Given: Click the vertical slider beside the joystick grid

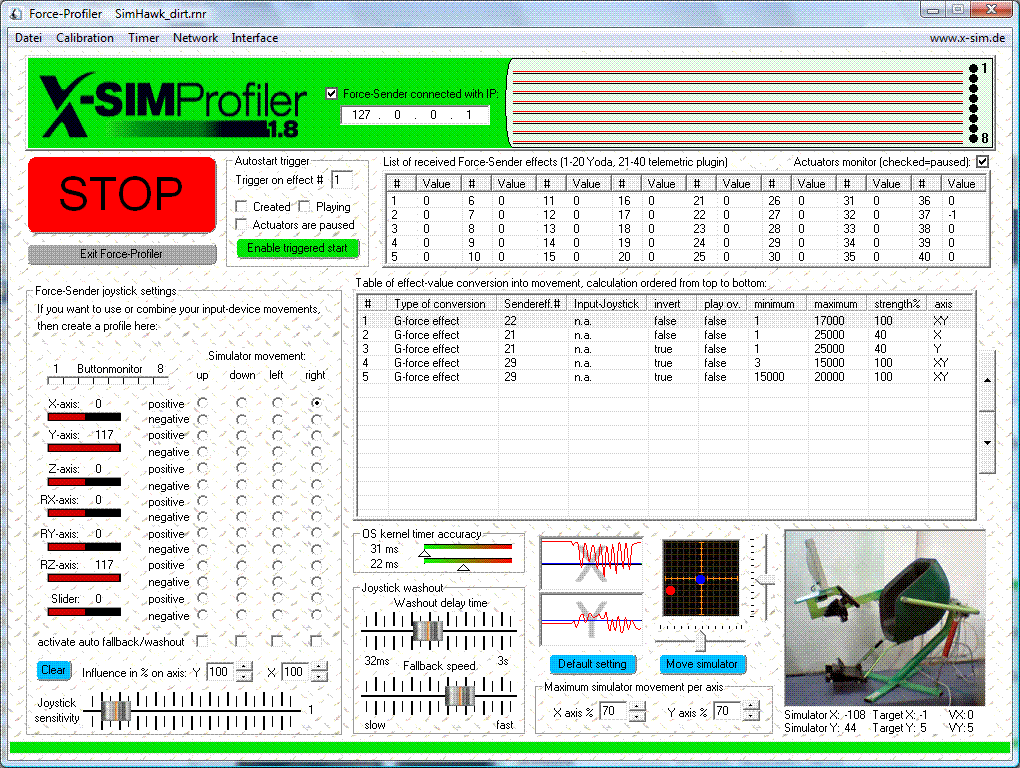Looking at the screenshot, I should [x=766, y=578].
